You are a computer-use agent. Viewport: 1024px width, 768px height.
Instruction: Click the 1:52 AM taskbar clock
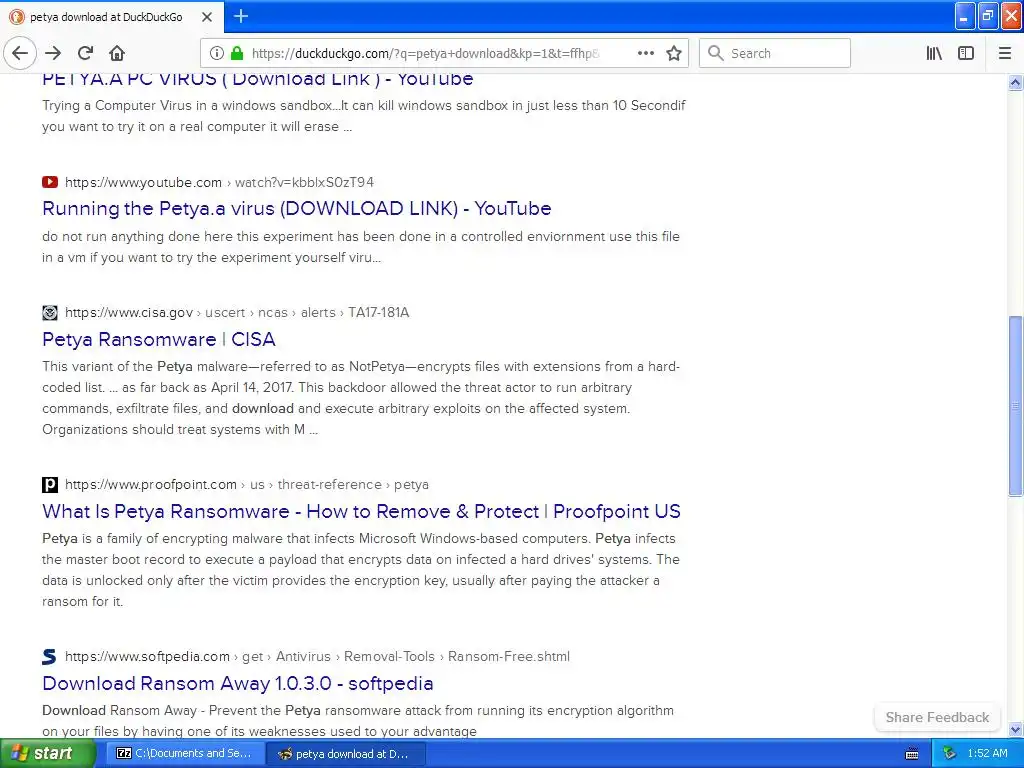point(987,753)
